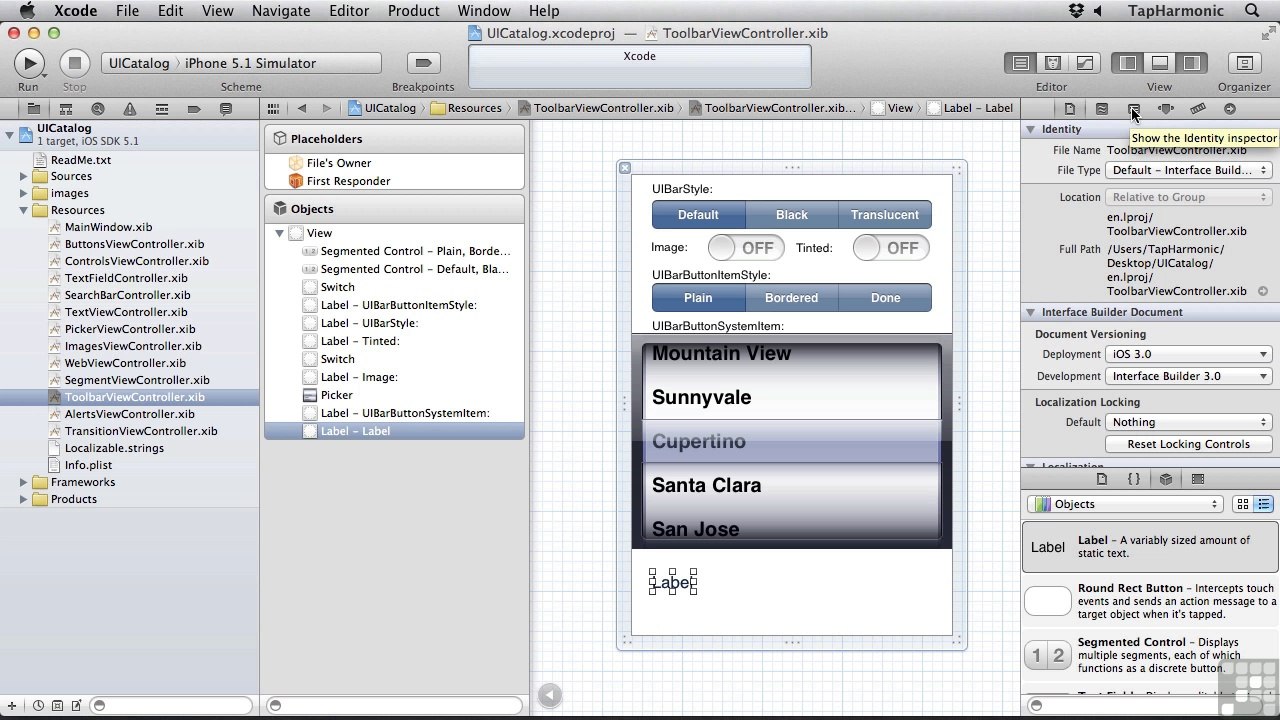Select the Black segment in UIBarStyle
Screen dimensions: 1280x720
[791, 215]
